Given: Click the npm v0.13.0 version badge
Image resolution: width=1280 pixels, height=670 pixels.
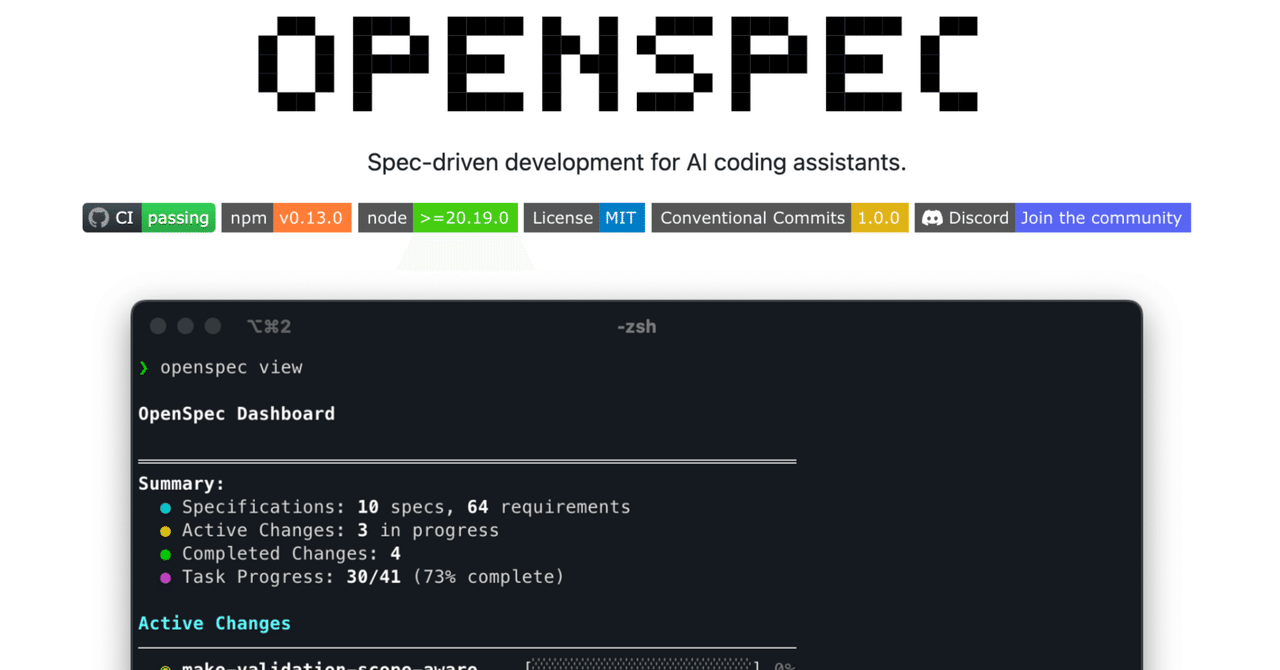Looking at the screenshot, I should pyautogui.click(x=286, y=217).
